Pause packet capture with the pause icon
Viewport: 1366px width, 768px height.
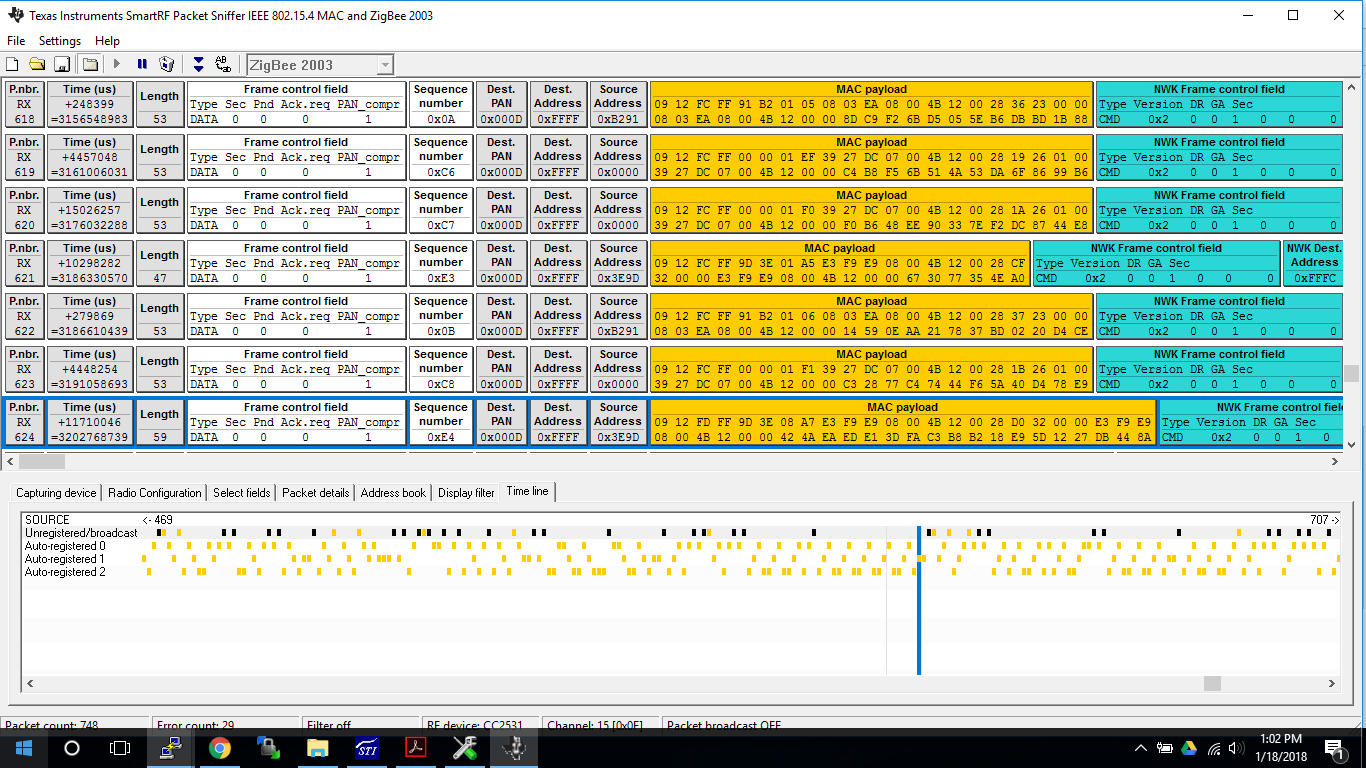click(x=142, y=64)
